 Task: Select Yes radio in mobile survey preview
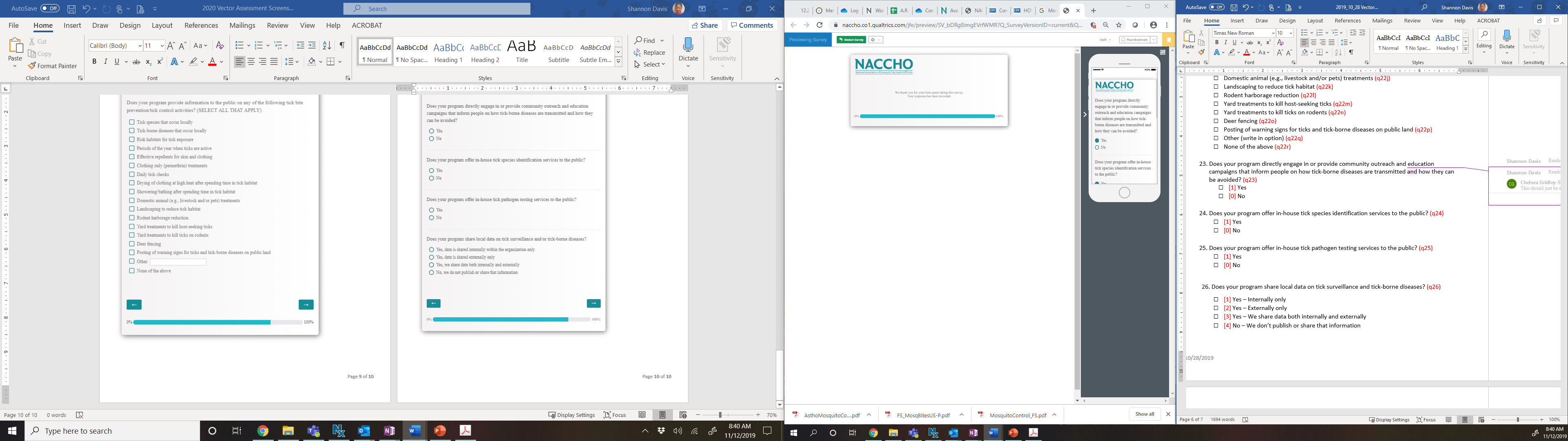1098,141
